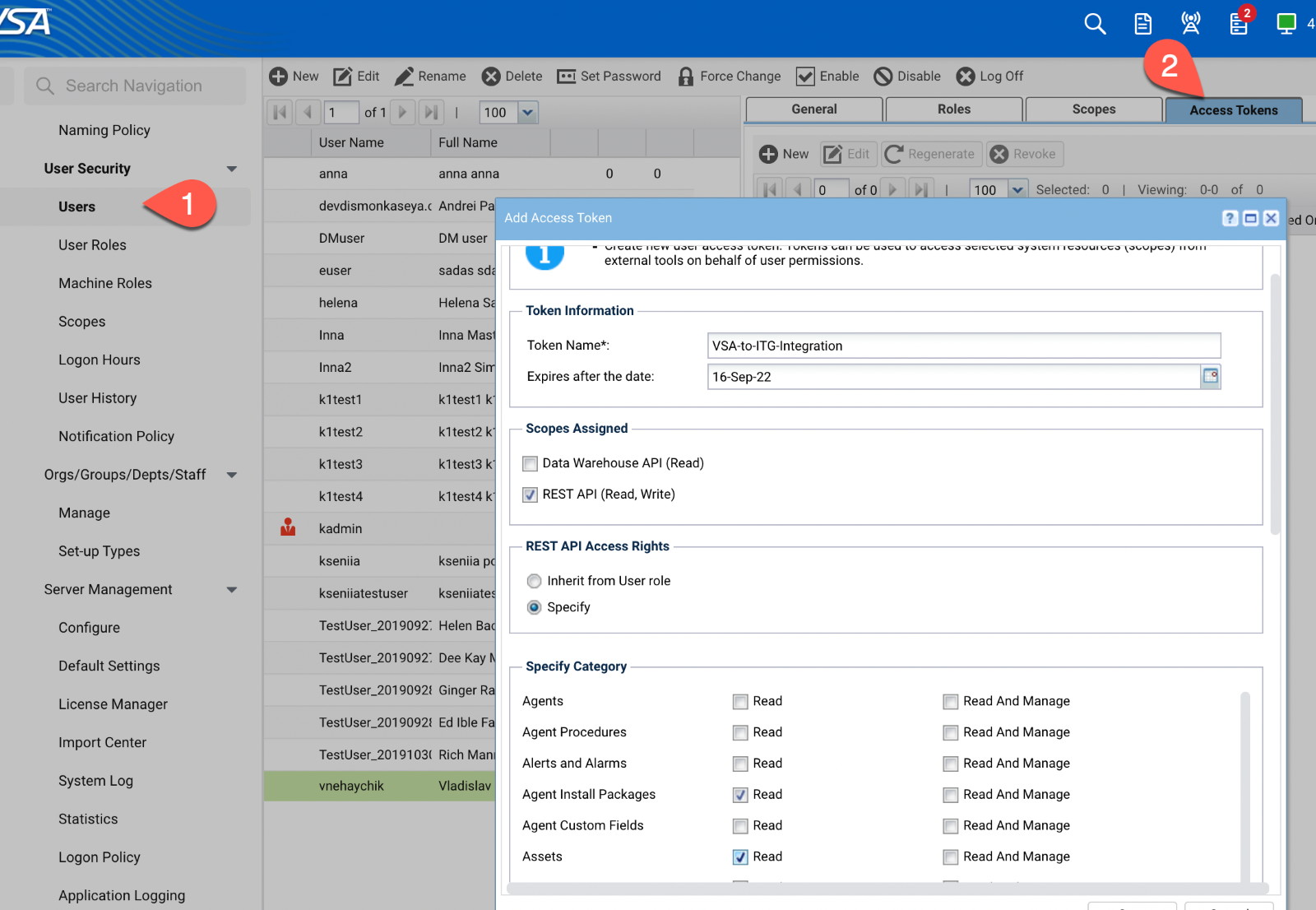Switch to the General tab
Image resolution: width=1316 pixels, height=910 pixels.
coord(814,109)
